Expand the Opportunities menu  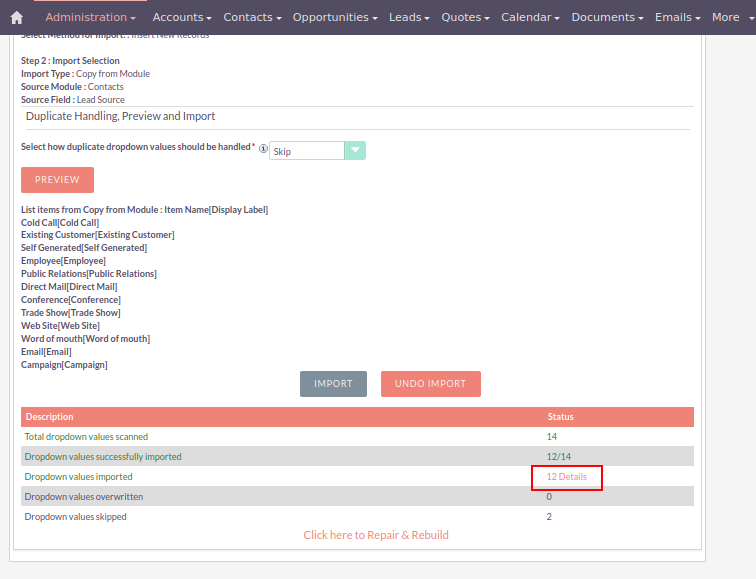tap(335, 17)
